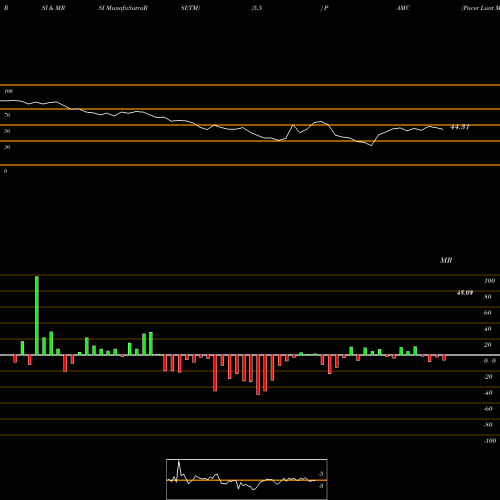Click the 'SI & MR' header text
This screenshot has height=500, width=500.
(53, 8)
